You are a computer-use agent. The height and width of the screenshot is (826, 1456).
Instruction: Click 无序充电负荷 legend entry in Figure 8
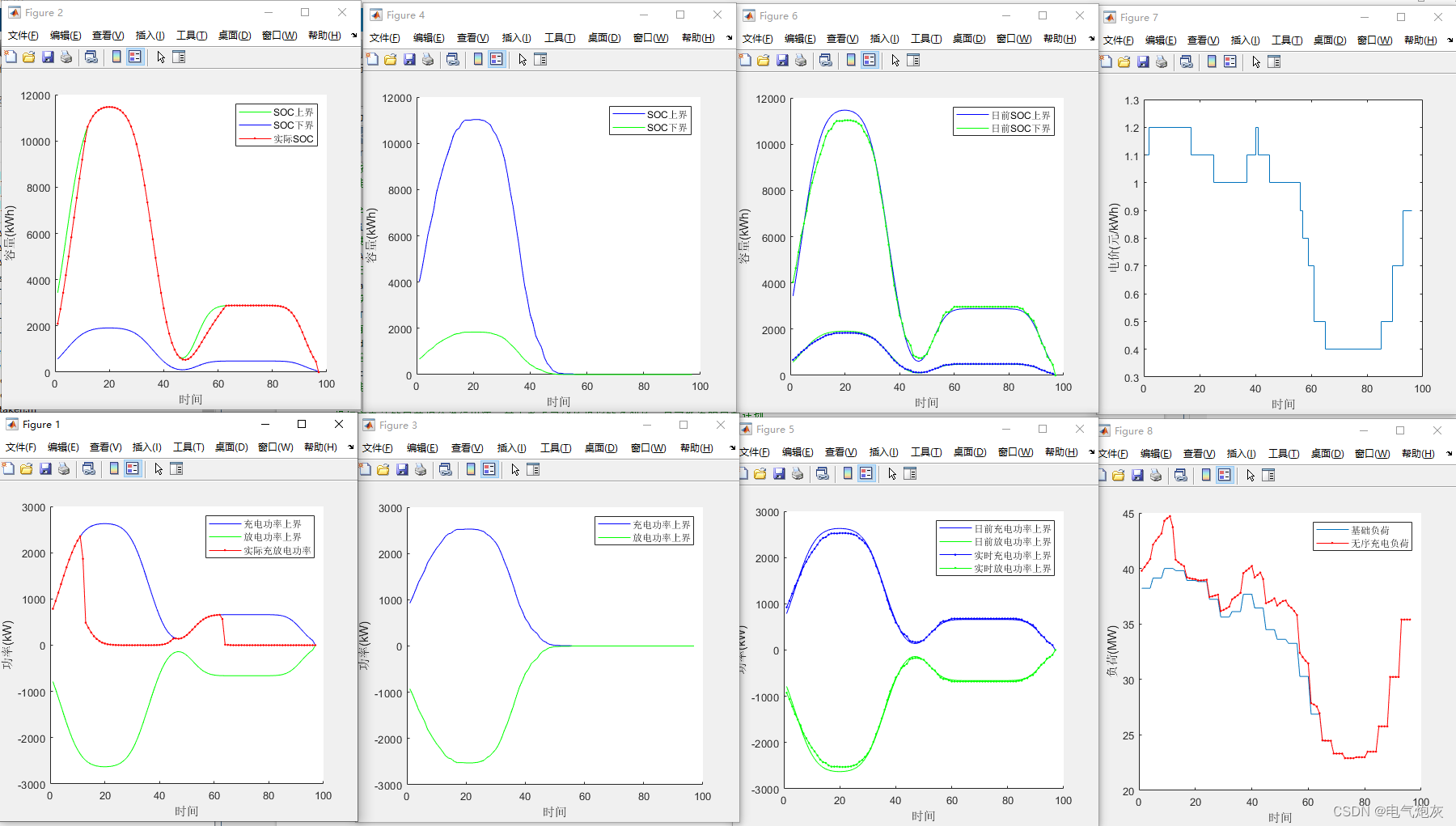point(1380,544)
